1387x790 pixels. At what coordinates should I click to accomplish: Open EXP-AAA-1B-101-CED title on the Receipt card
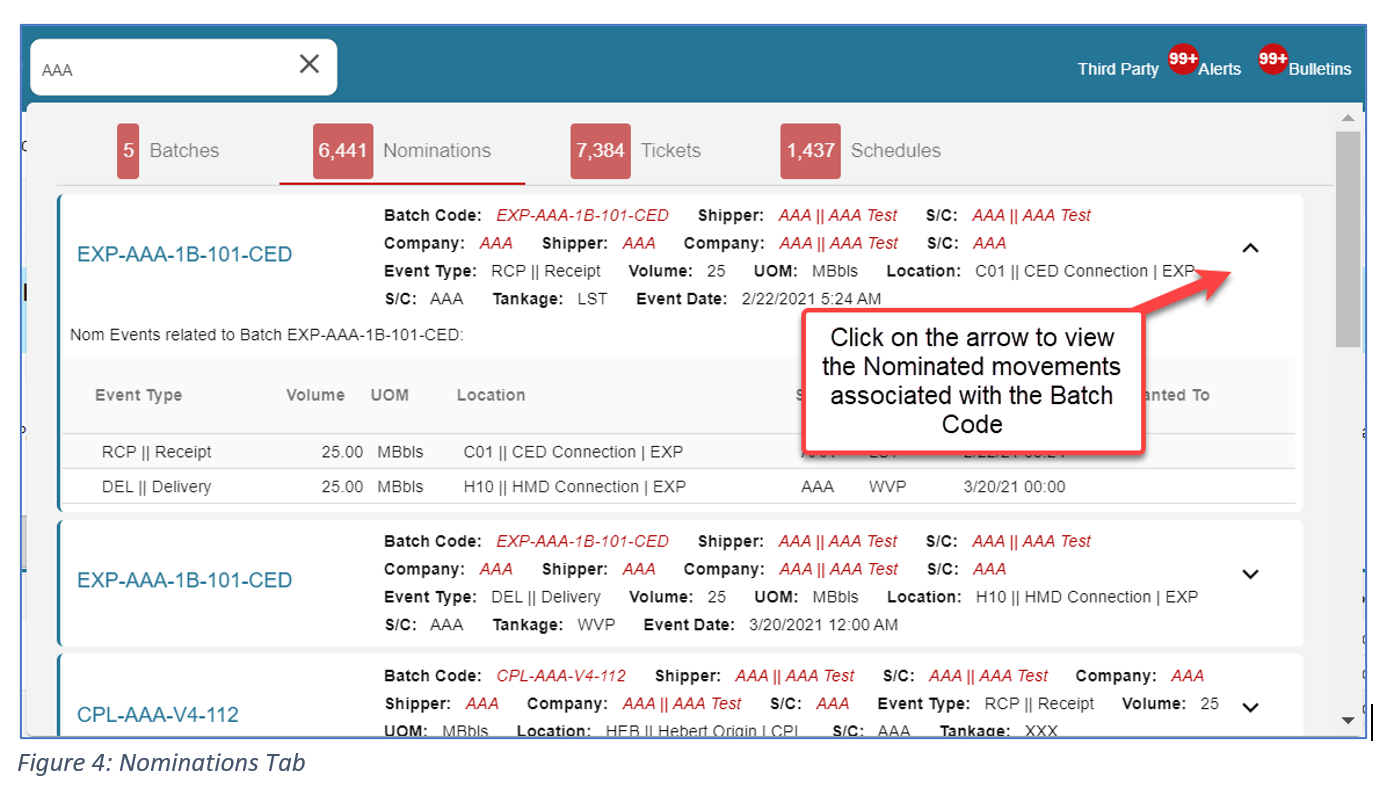(x=185, y=255)
